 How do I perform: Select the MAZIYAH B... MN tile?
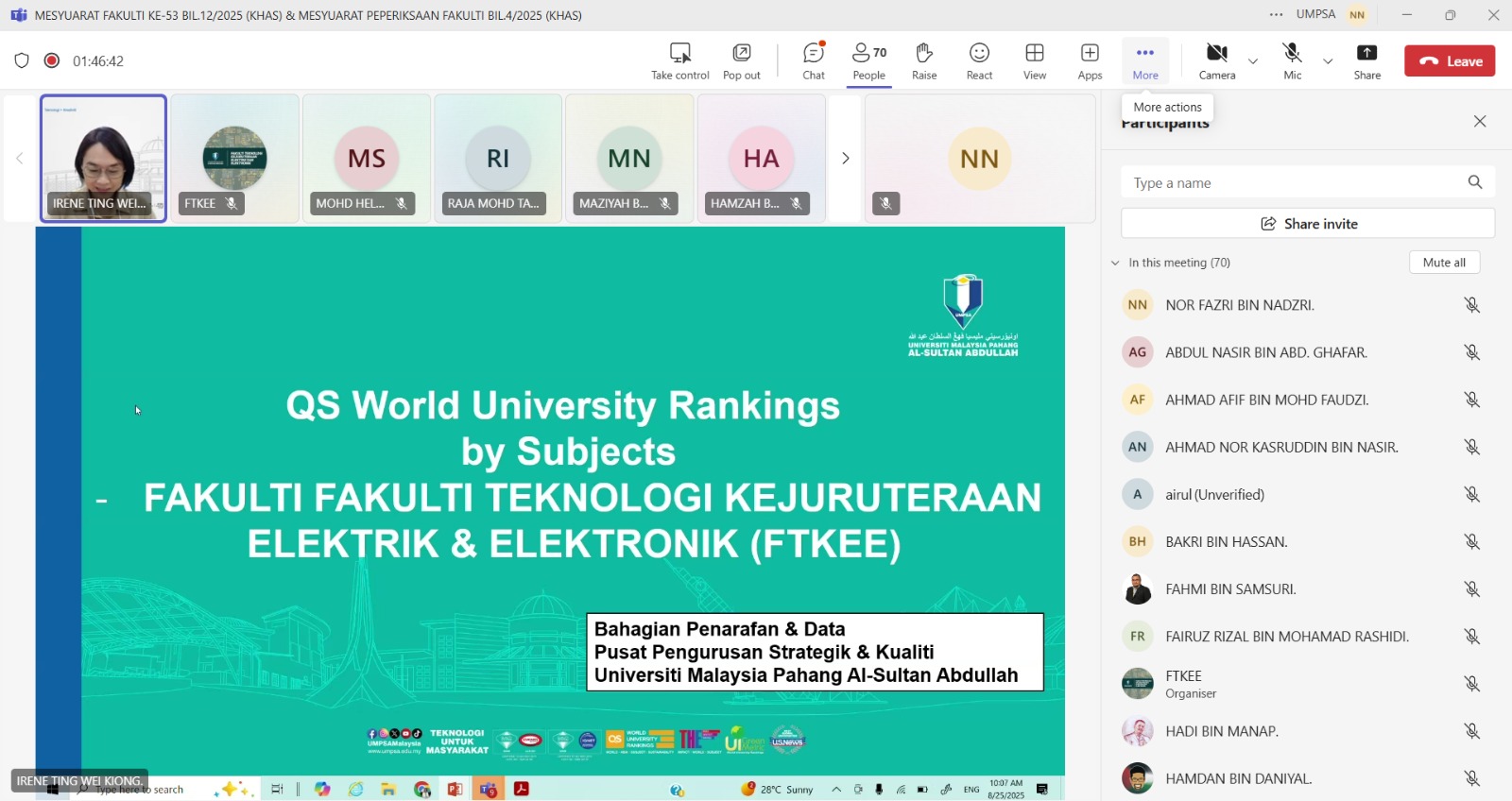point(629,159)
